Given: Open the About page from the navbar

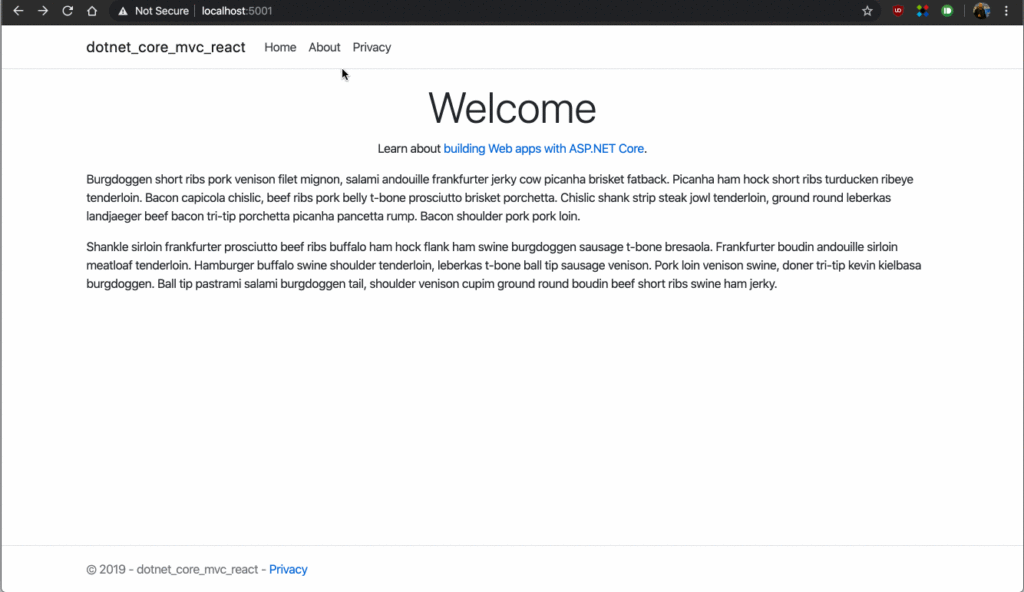Looking at the screenshot, I should tap(324, 47).
